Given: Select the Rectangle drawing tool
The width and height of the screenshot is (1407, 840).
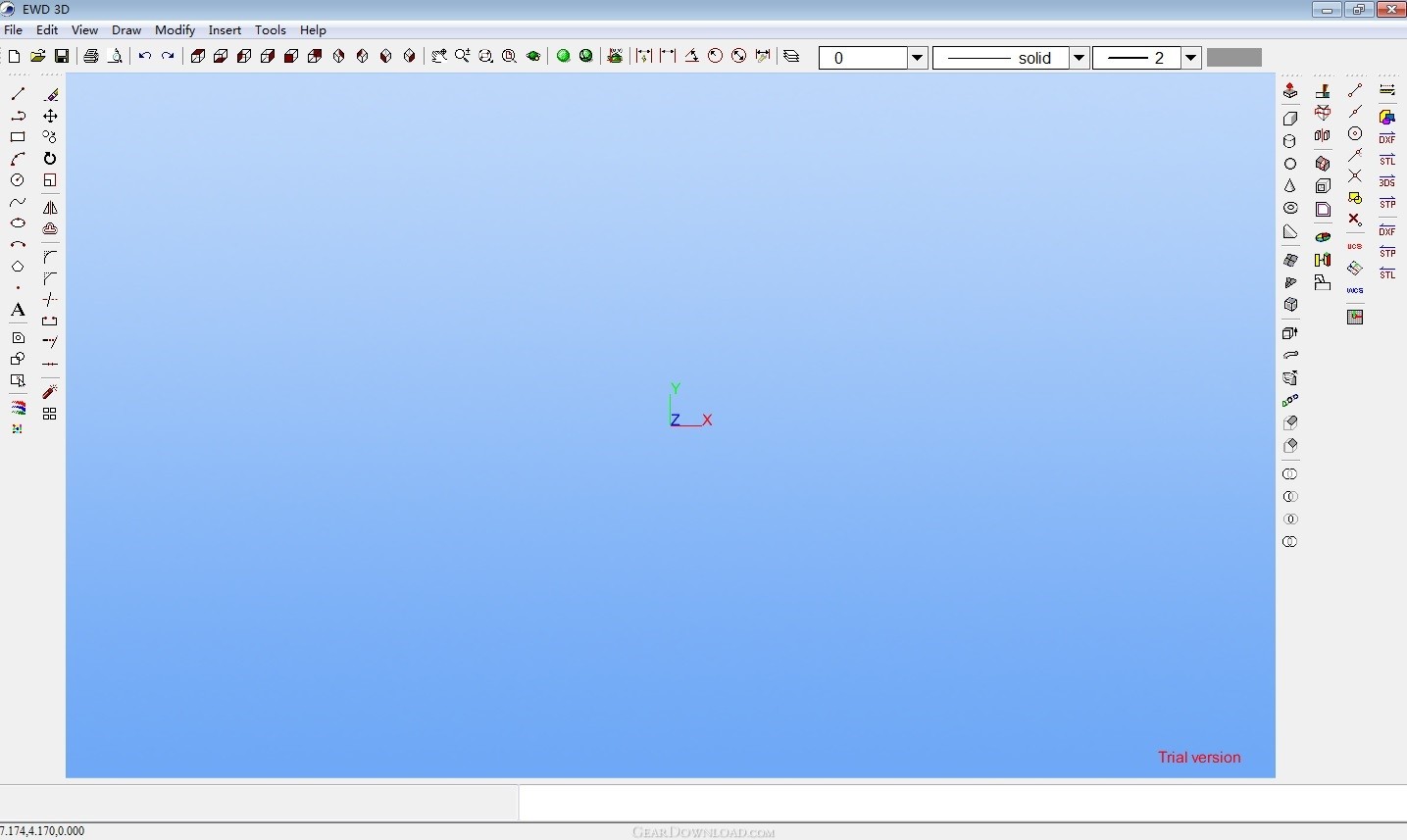Looking at the screenshot, I should [18, 137].
